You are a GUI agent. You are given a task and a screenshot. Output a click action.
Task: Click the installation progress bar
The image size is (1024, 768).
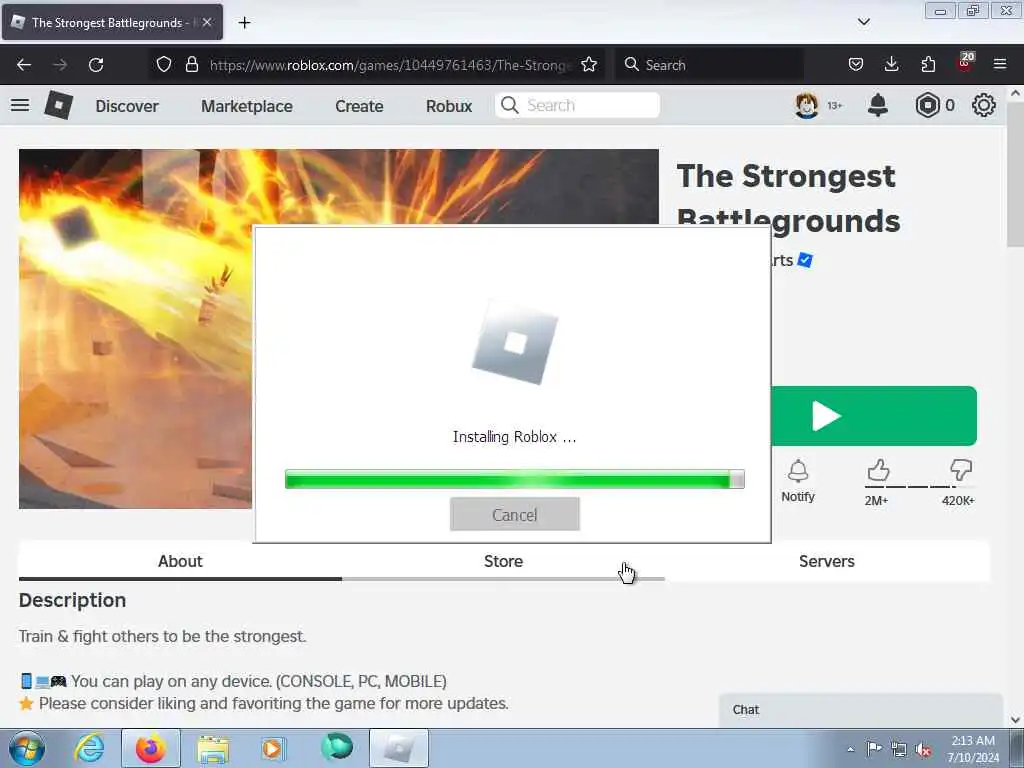(x=515, y=479)
